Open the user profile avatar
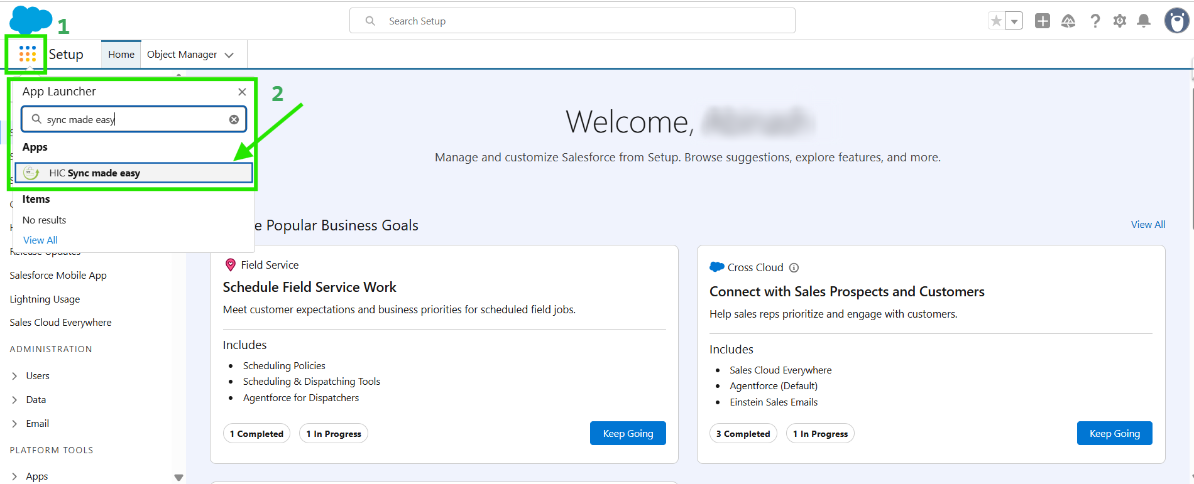 [1176, 20]
